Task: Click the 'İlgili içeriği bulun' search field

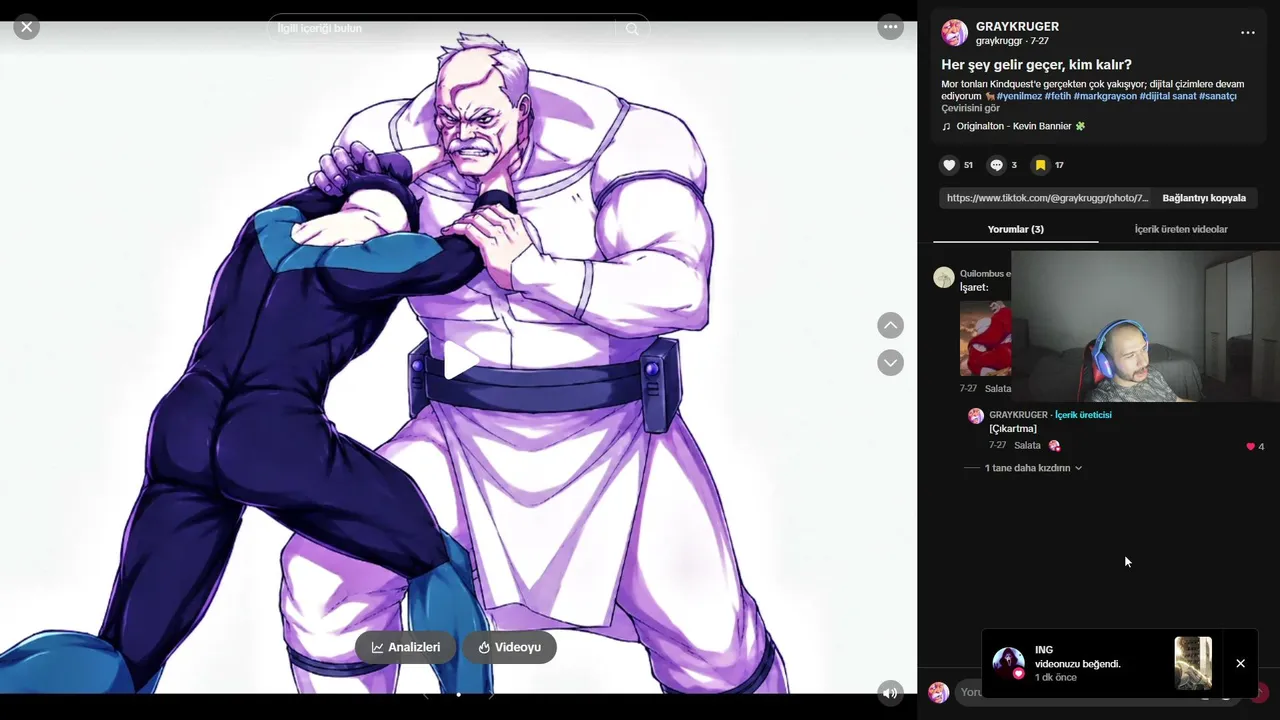Action: tap(440, 29)
